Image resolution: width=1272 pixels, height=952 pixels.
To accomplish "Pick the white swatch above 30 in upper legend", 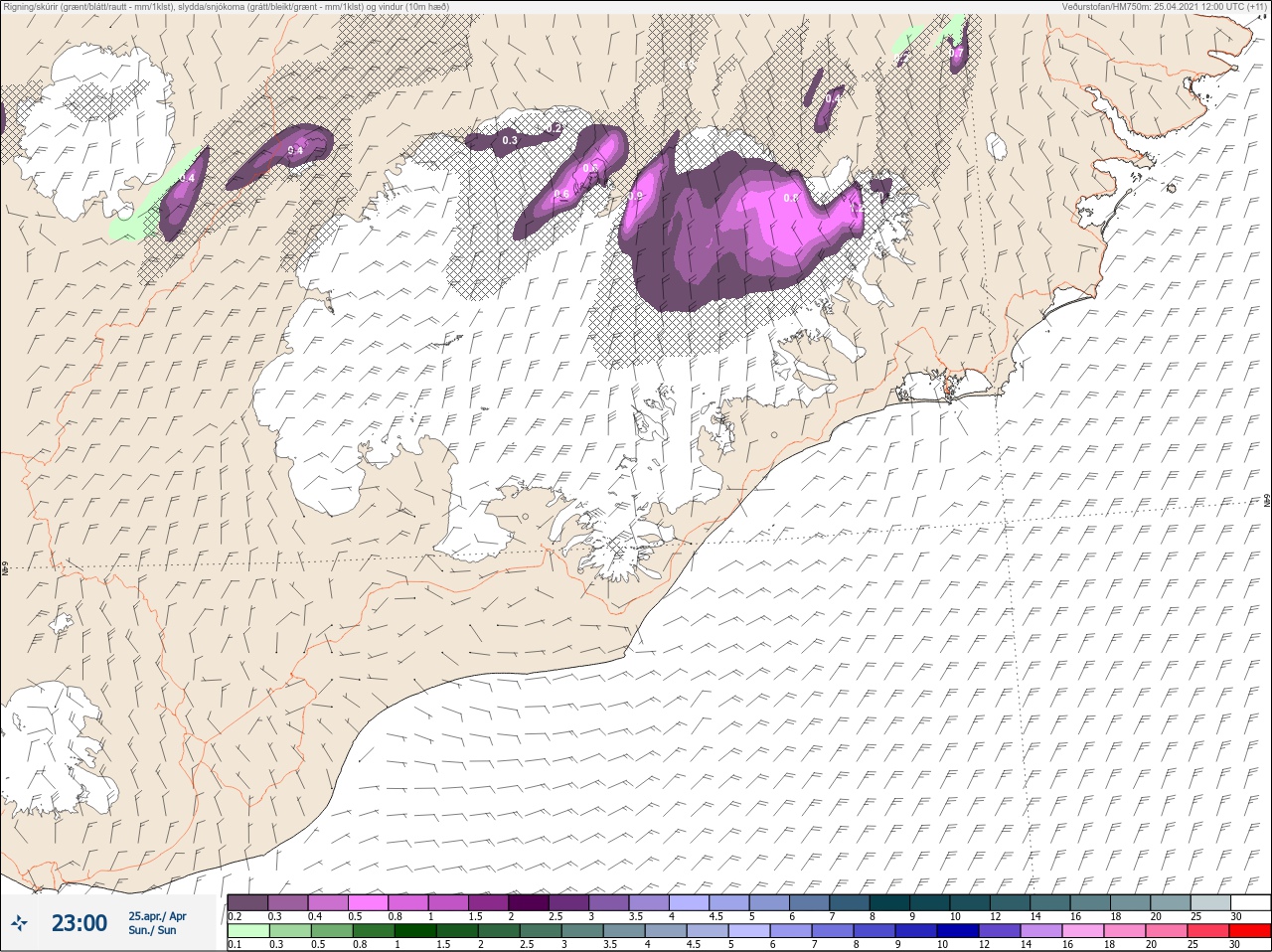I will click(1251, 902).
